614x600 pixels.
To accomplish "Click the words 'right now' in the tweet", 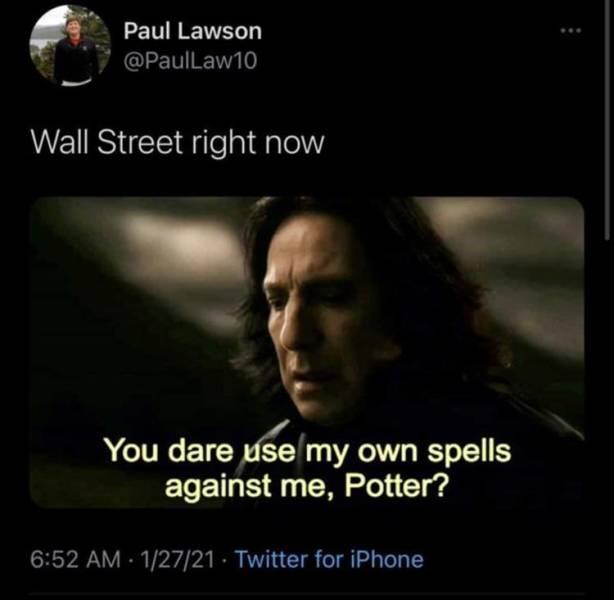I will (x=258, y=143).
